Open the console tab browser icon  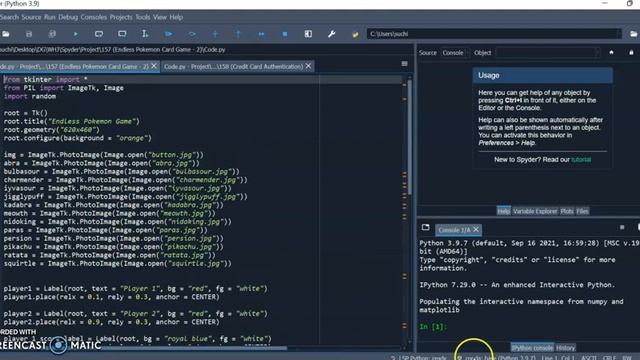pyautogui.click(x=425, y=227)
